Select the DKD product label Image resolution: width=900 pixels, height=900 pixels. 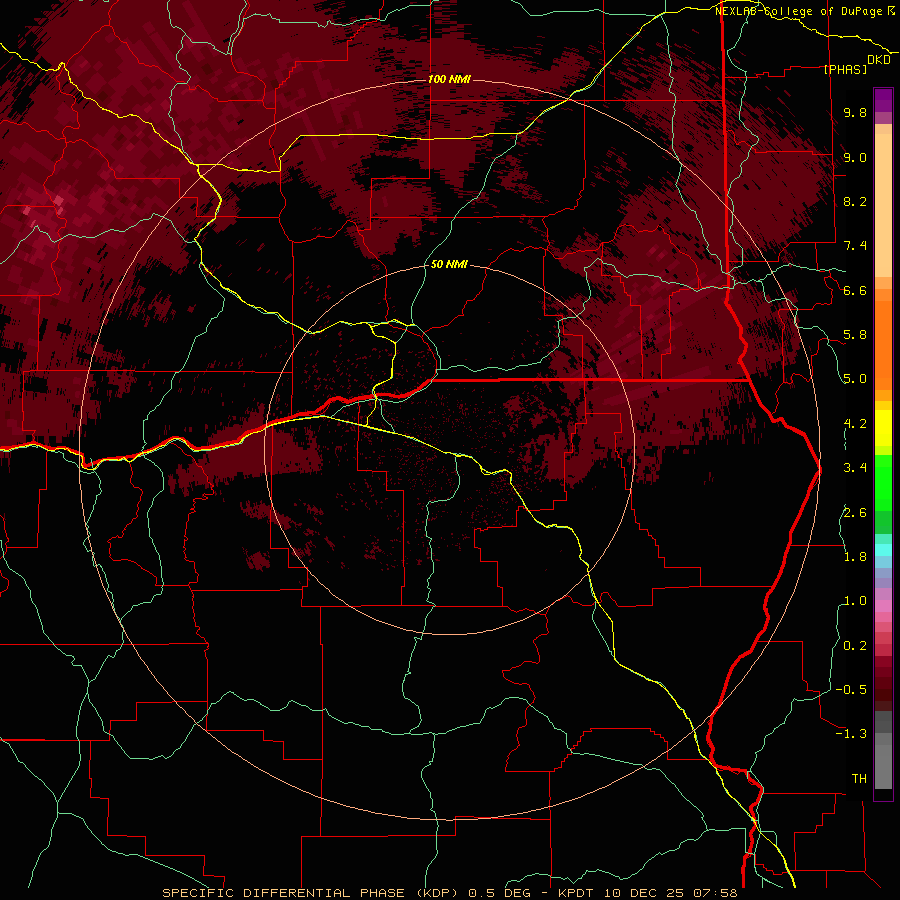879,59
